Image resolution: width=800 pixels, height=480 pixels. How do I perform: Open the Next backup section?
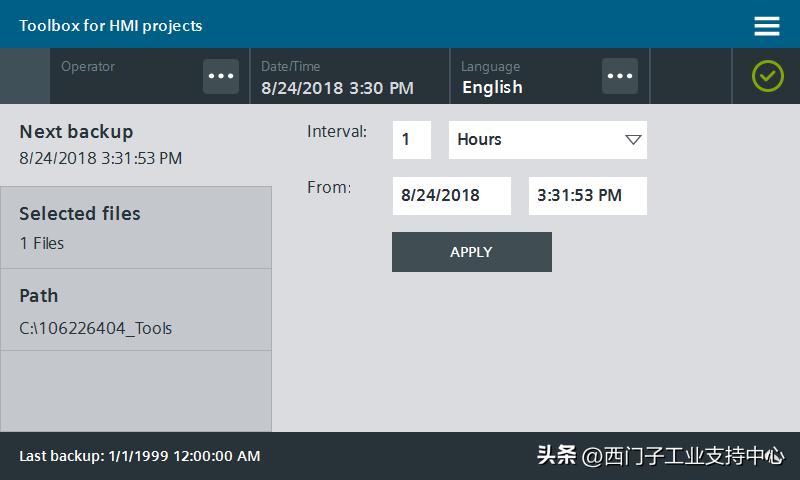click(135, 144)
